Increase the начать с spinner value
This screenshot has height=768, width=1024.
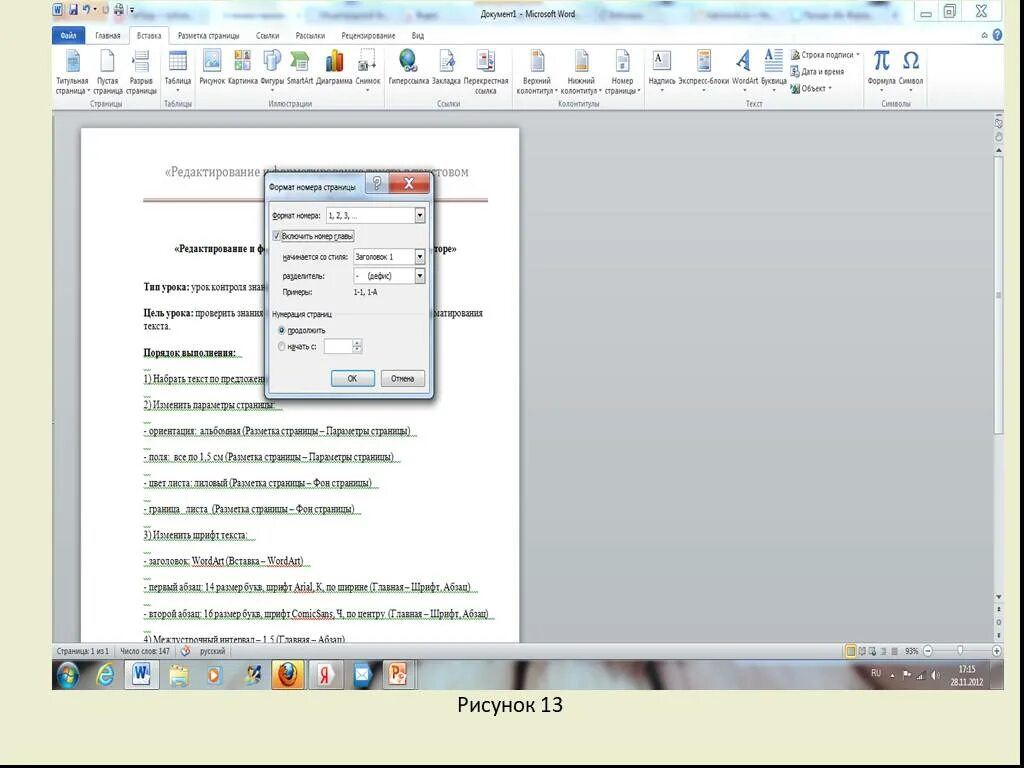(x=357, y=343)
